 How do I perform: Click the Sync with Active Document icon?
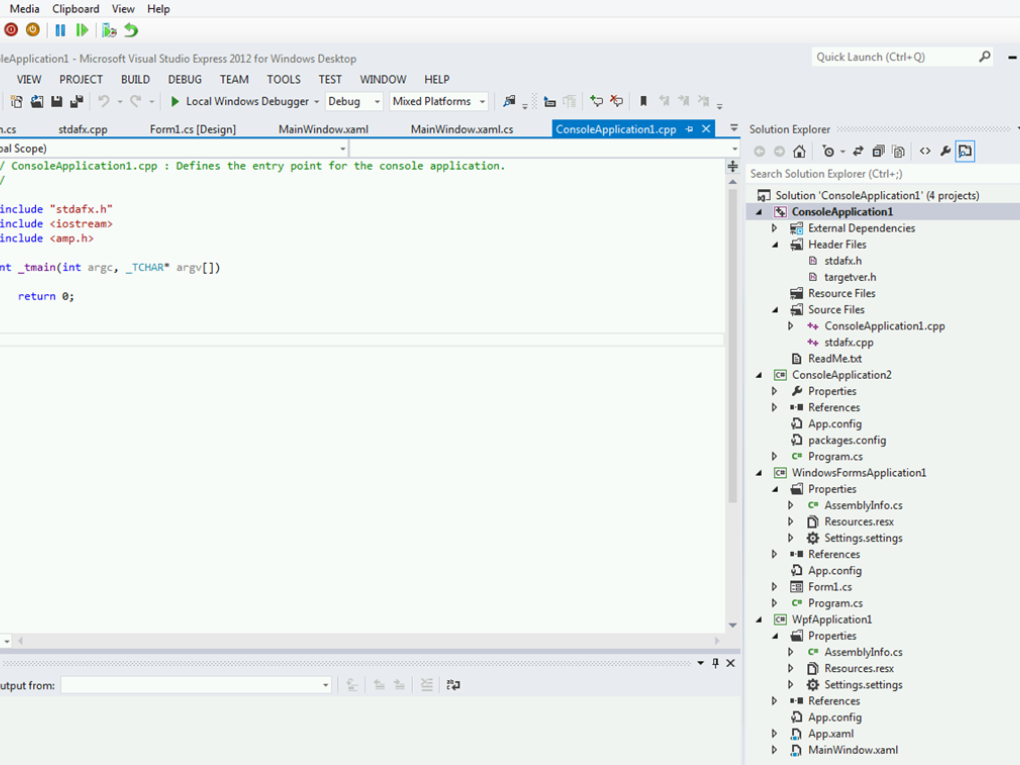coord(858,152)
